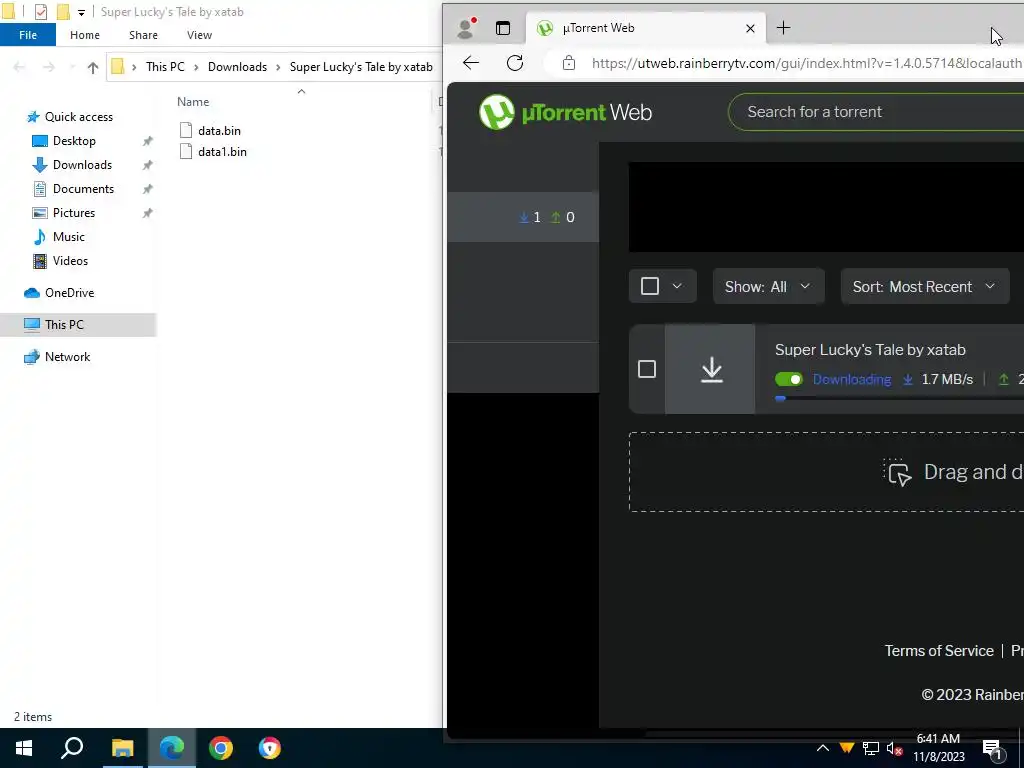The image size is (1024, 768).
Task: Click the Edge profile icon
Action: [x=466, y=28]
